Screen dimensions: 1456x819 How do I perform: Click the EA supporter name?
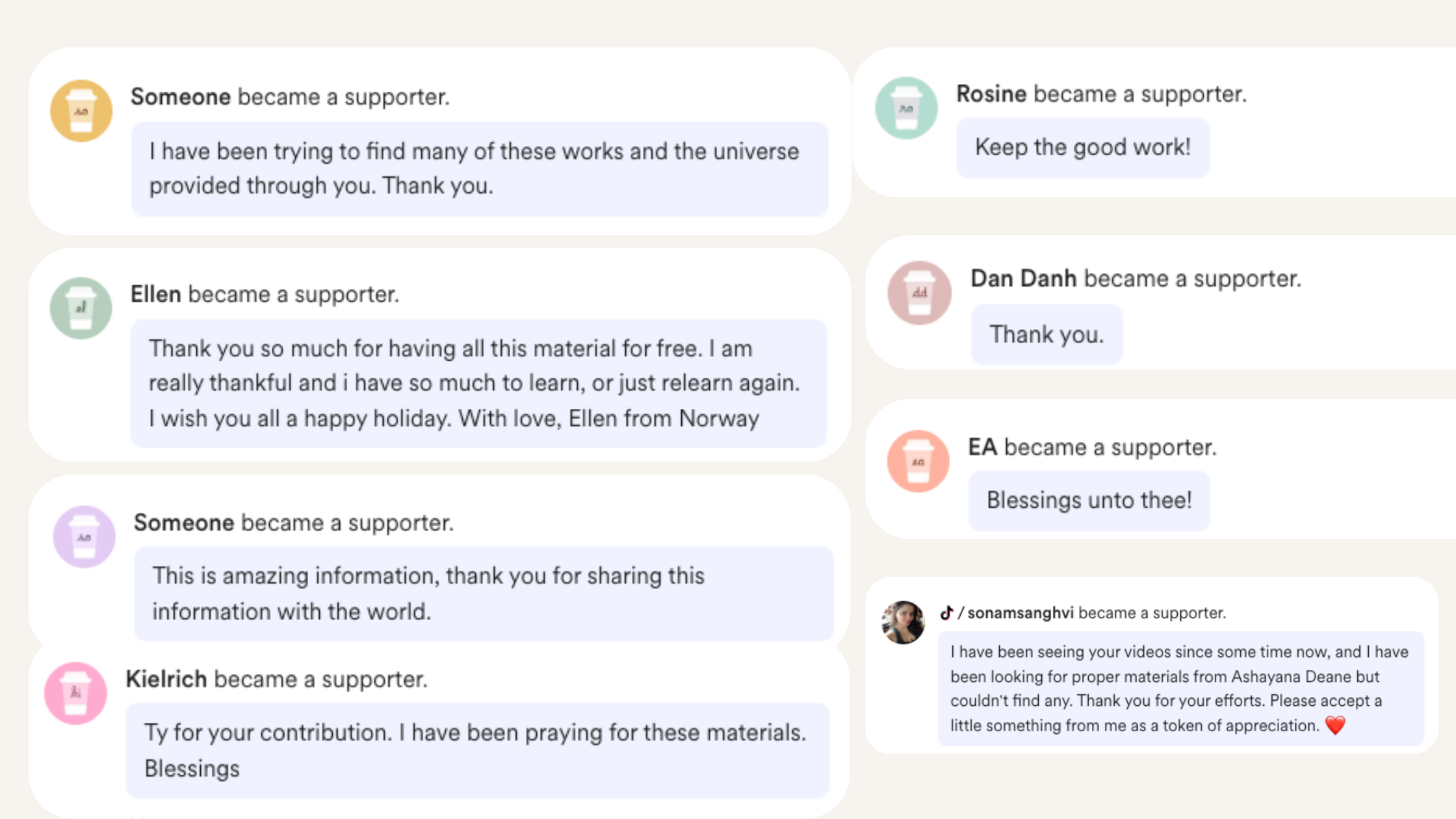pyautogui.click(x=982, y=447)
